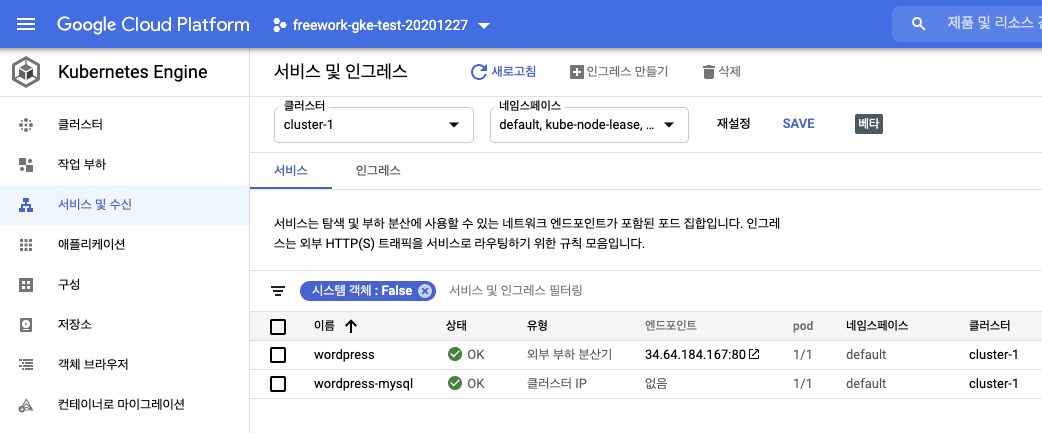Screen dimensions: 1042x433
Task: Open Kubernetes Engine heading
Action: point(133,72)
